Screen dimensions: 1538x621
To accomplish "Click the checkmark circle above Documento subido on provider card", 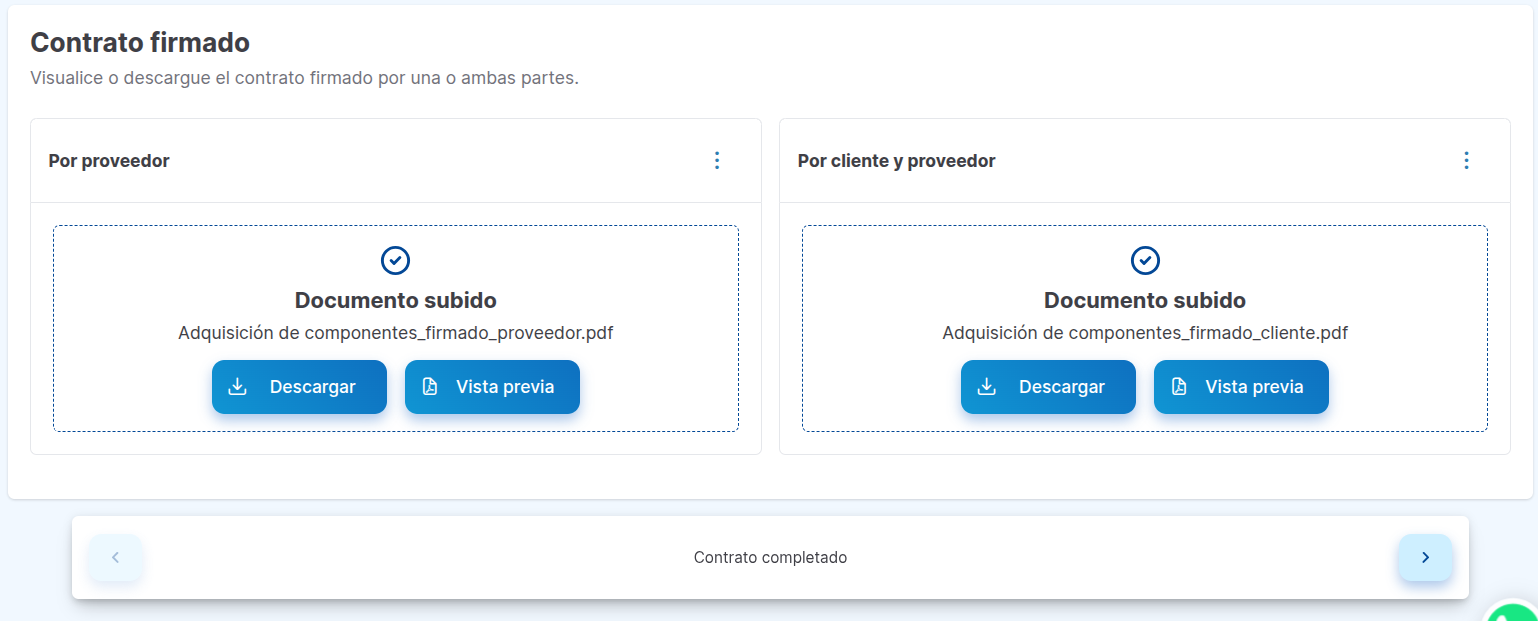I will (396, 260).
